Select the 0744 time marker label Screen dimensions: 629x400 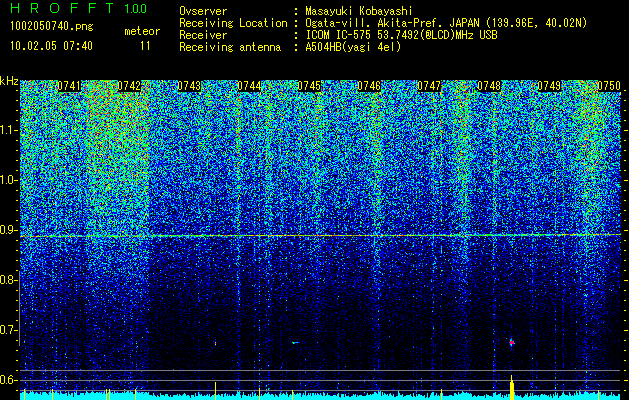pyautogui.click(x=249, y=86)
